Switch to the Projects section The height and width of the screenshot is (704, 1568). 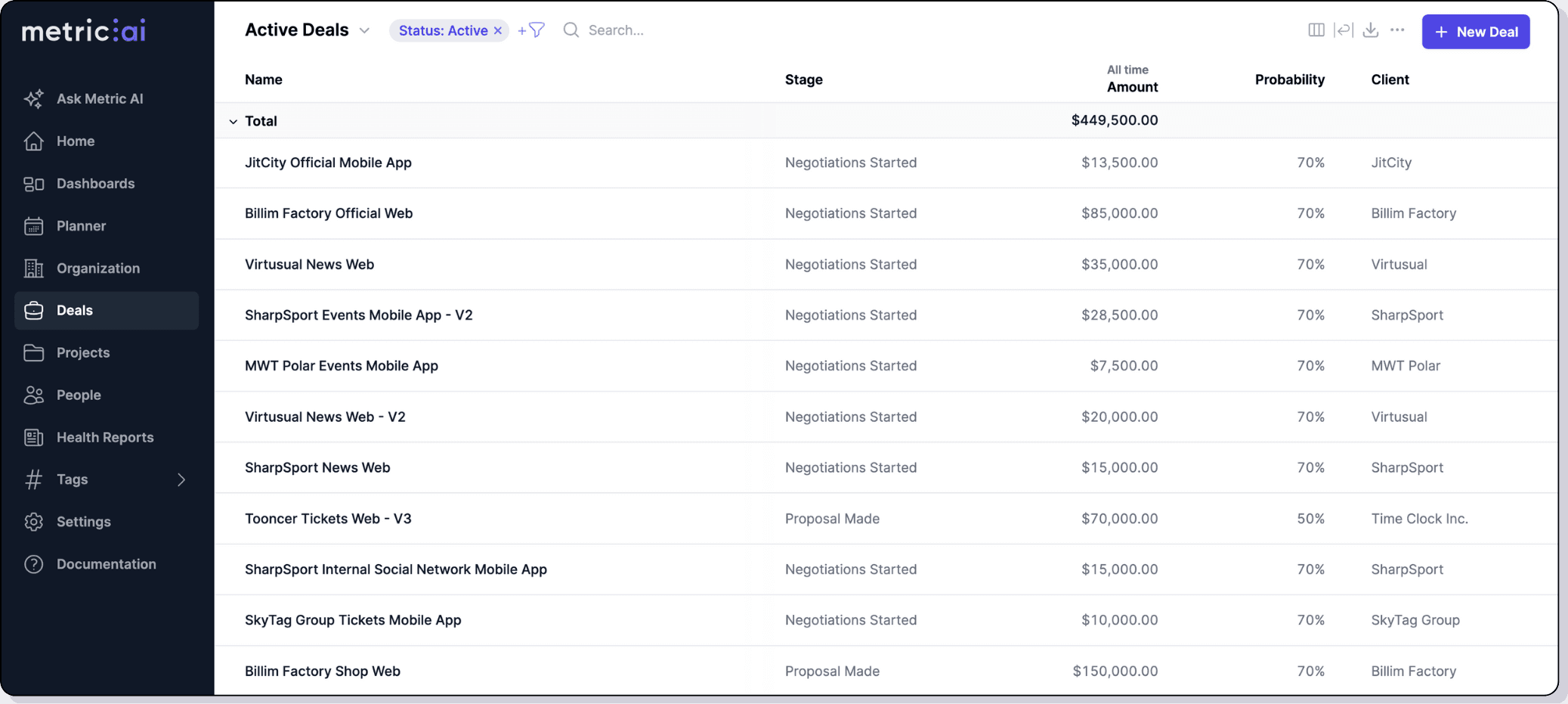(83, 352)
